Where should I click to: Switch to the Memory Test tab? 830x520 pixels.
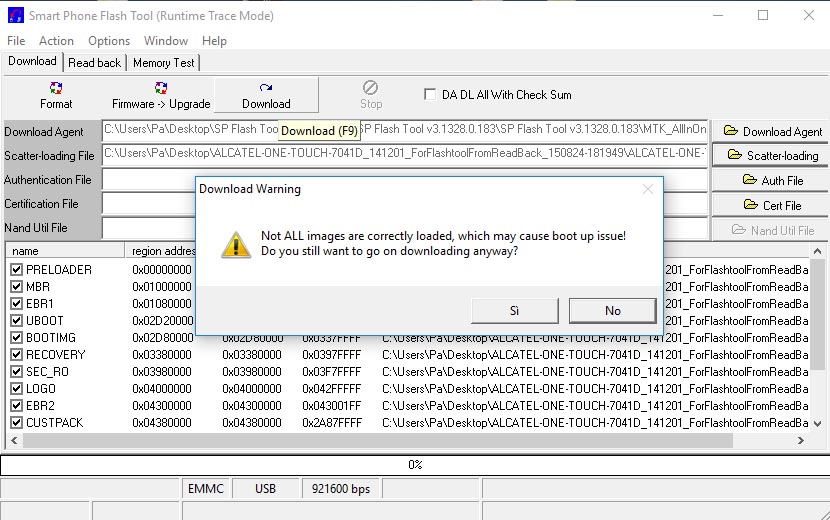[x=164, y=62]
